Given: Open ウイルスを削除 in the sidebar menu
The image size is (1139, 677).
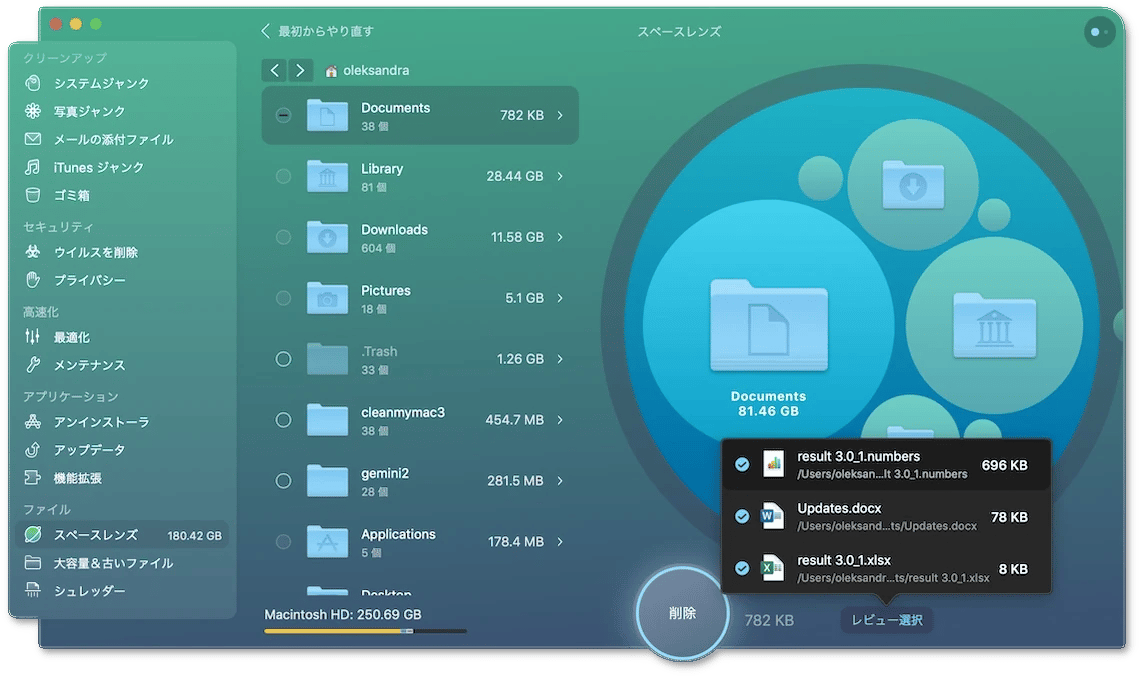Looking at the screenshot, I should pyautogui.click(x=96, y=252).
